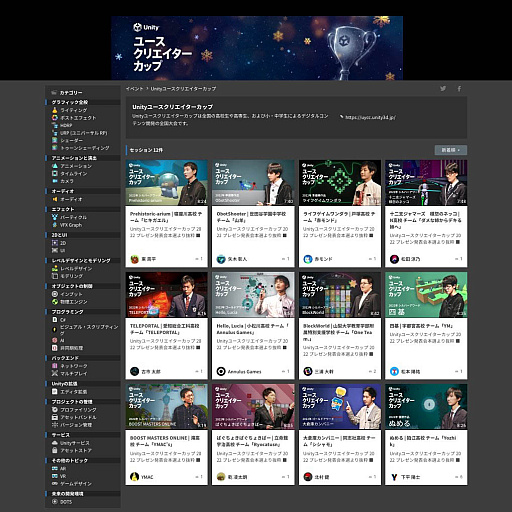This screenshot has height=512, width=512.
Task: Go to イベント breadcrumb link
Action: [x=134, y=89]
